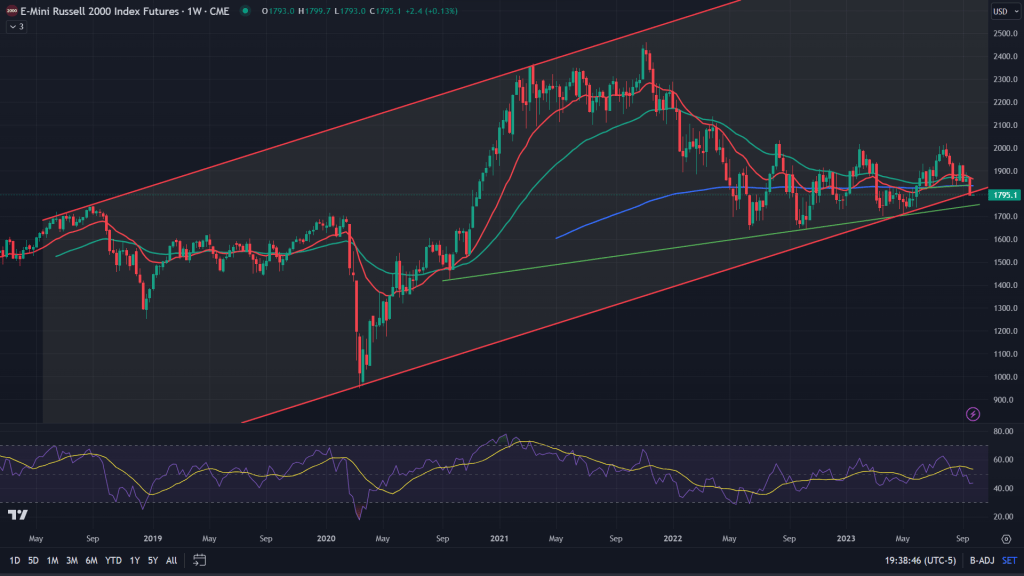Select the 6M time range
Image resolution: width=1024 pixels, height=576 pixels.
pyautogui.click(x=90, y=560)
